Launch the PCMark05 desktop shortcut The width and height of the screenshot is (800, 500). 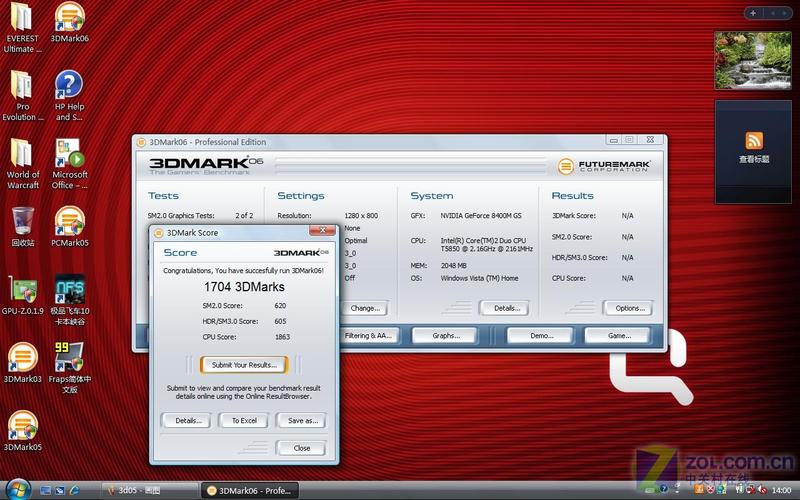tap(69, 227)
